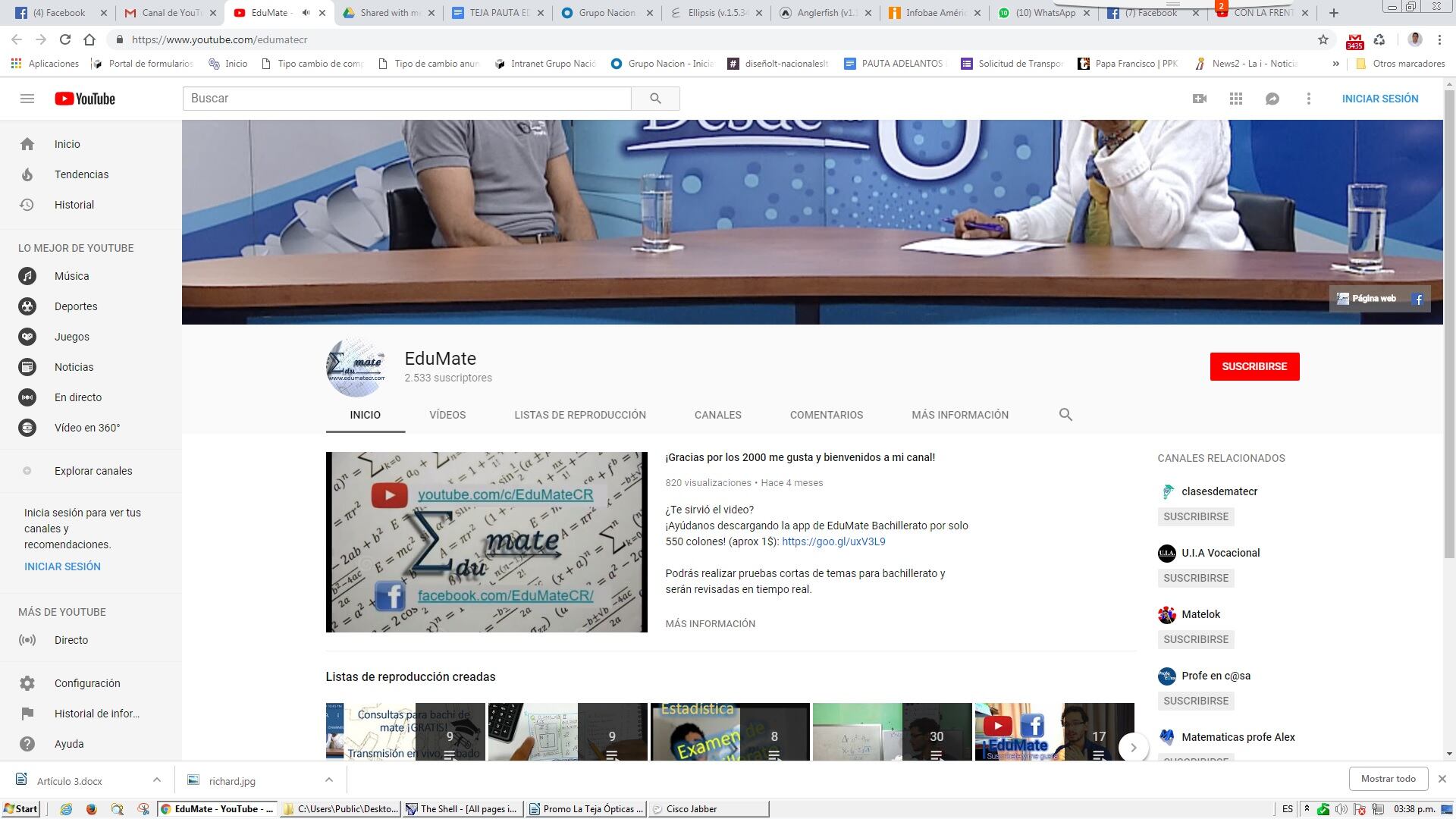Open the YouTube hamburger guide menu
Image resolution: width=1456 pixels, height=819 pixels.
27,99
